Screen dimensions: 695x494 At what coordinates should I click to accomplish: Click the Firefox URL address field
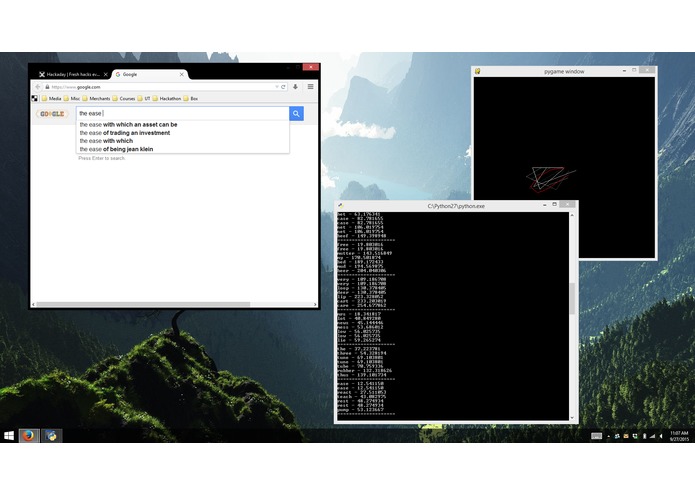pyautogui.click(x=162, y=87)
